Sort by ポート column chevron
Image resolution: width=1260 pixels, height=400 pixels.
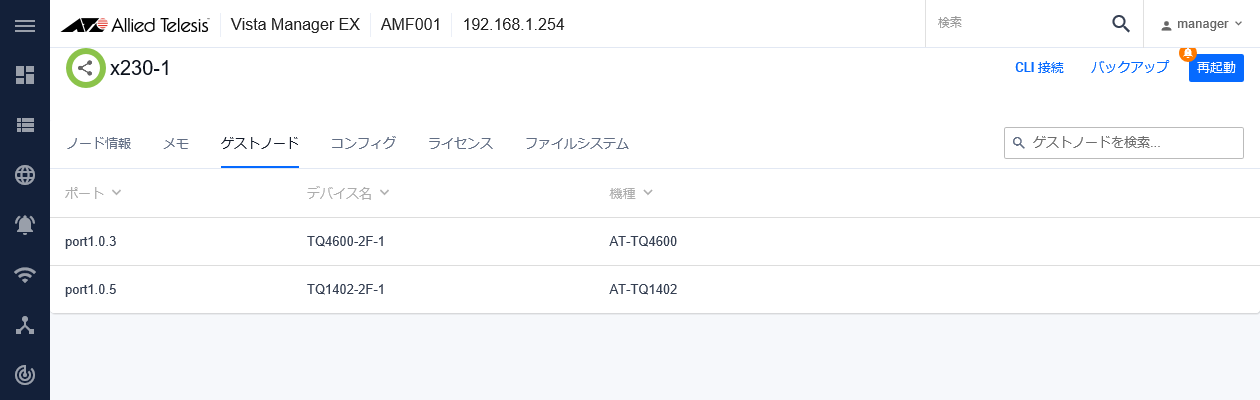click(116, 193)
